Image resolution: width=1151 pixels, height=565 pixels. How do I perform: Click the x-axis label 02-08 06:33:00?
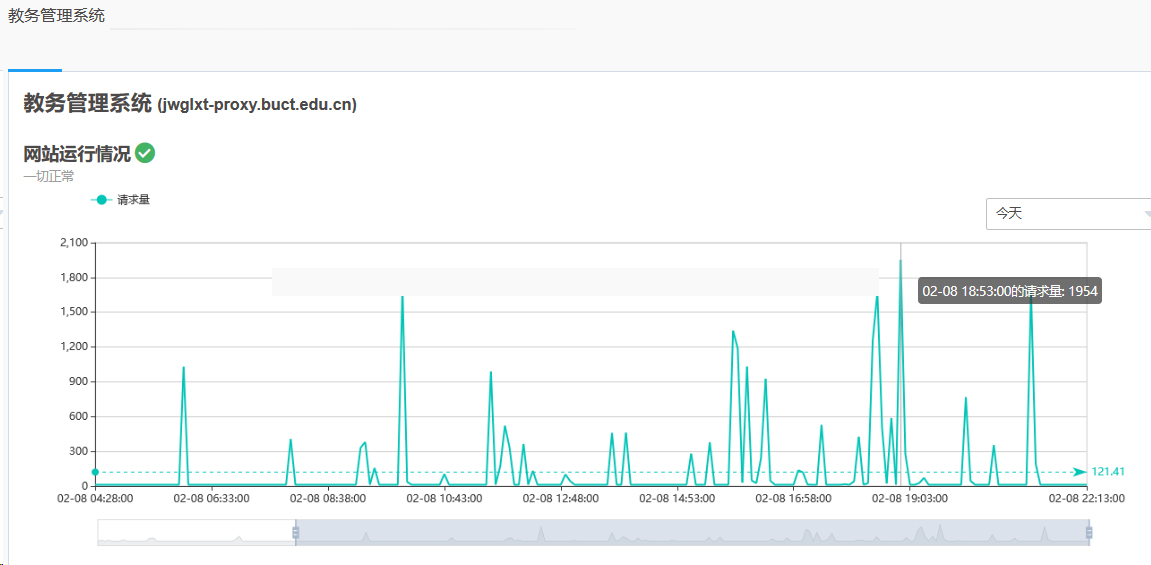pos(211,497)
